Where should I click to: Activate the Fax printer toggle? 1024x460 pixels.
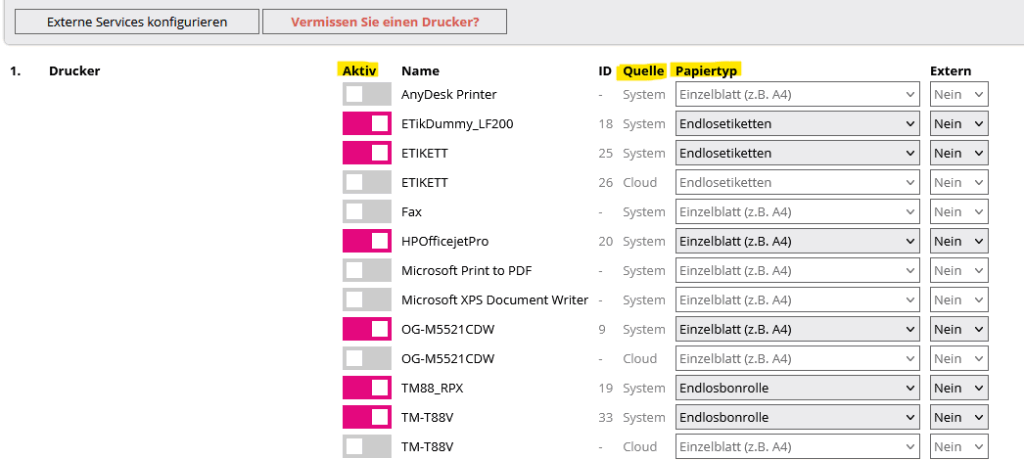click(366, 212)
